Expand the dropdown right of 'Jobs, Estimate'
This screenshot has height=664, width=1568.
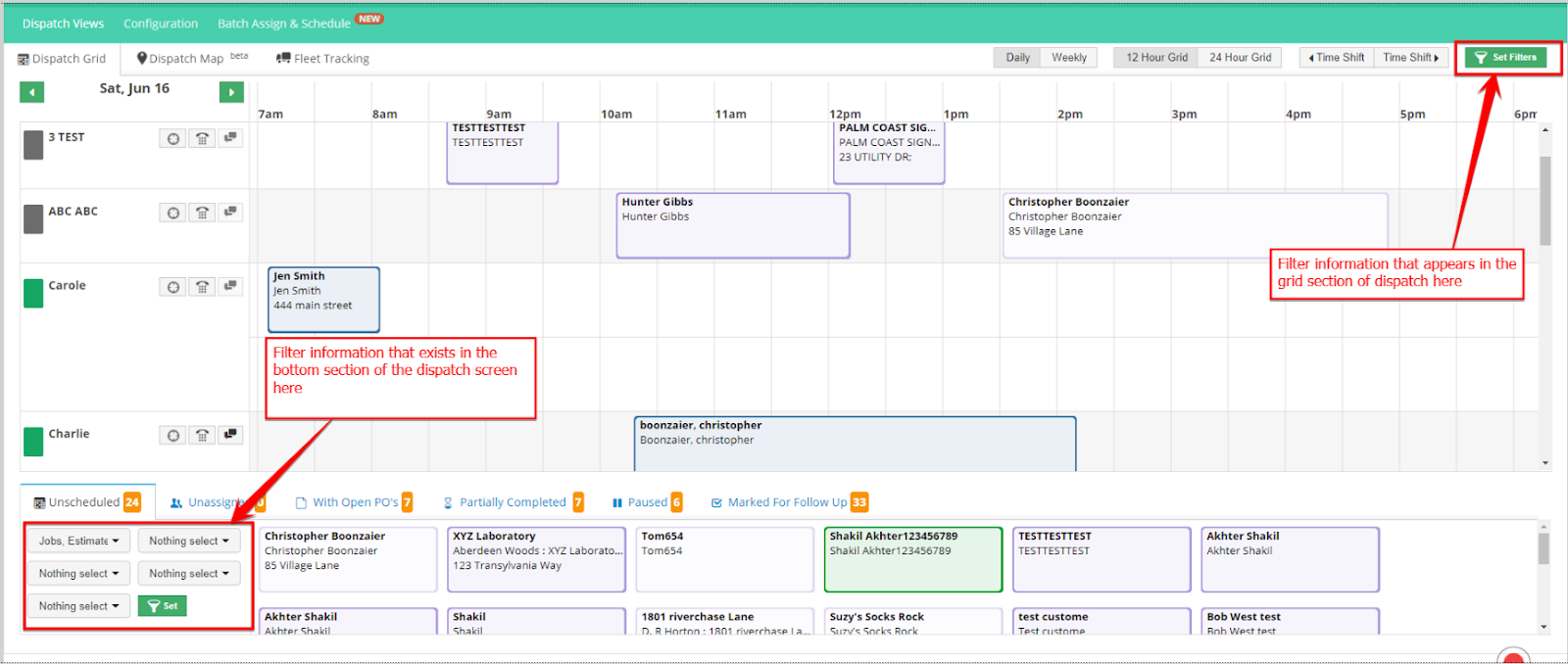click(188, 541)
